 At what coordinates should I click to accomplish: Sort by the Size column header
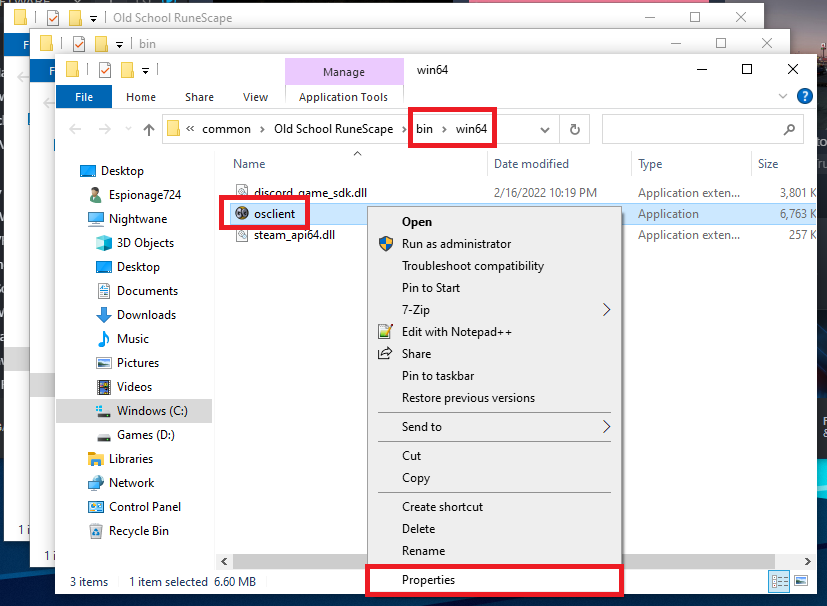768,164
